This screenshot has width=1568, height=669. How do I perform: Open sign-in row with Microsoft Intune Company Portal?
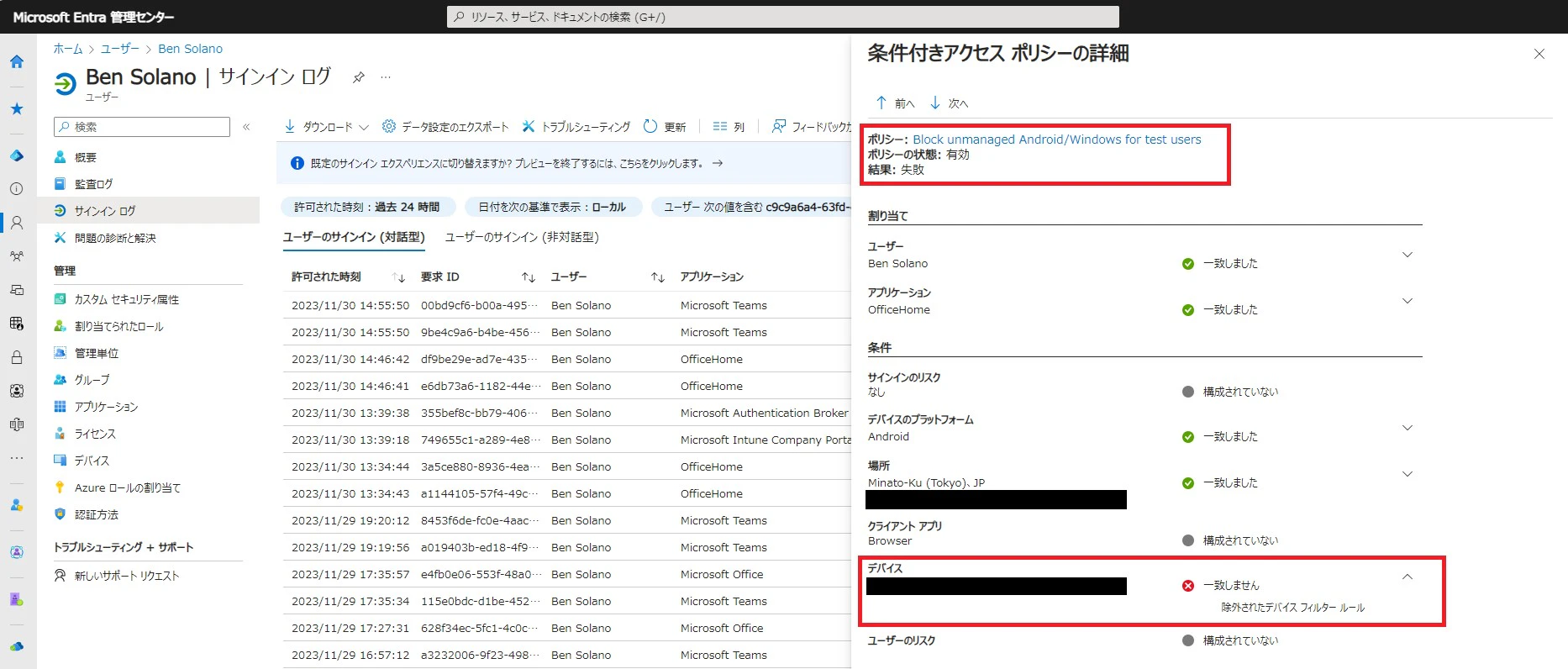[567, 440]
